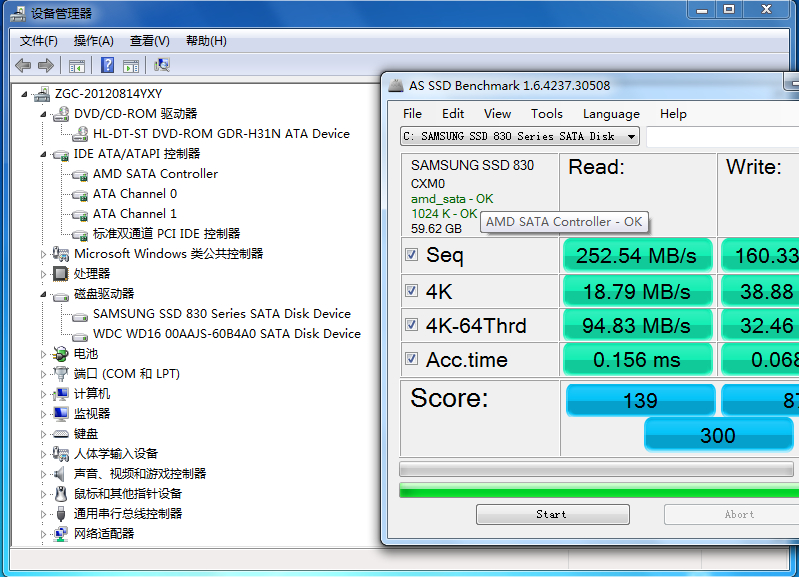Click the ATA Channel 0 device icon

pyautogui.click(x=80, y=195)
